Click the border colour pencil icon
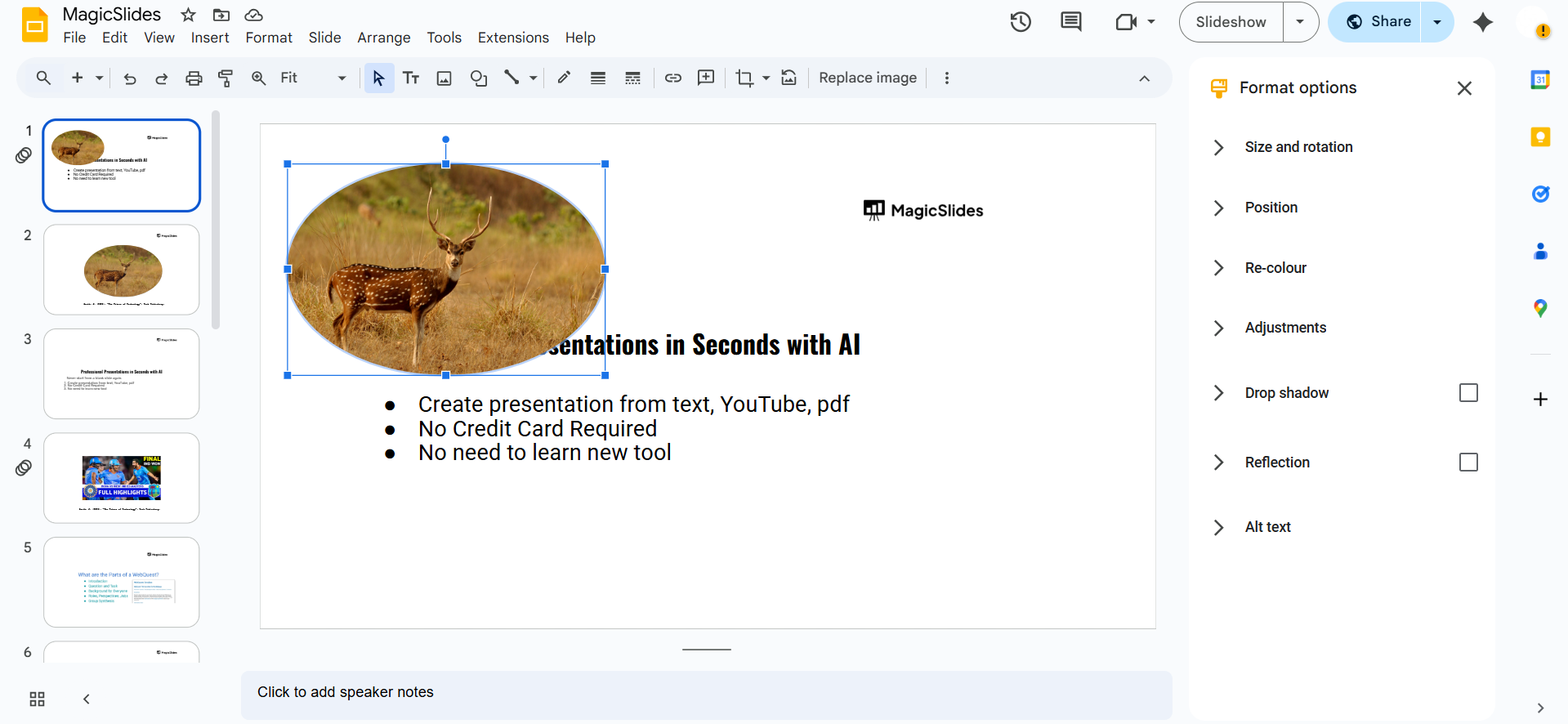The width and height of the screenshot is (1568, 724). point(564,78)
